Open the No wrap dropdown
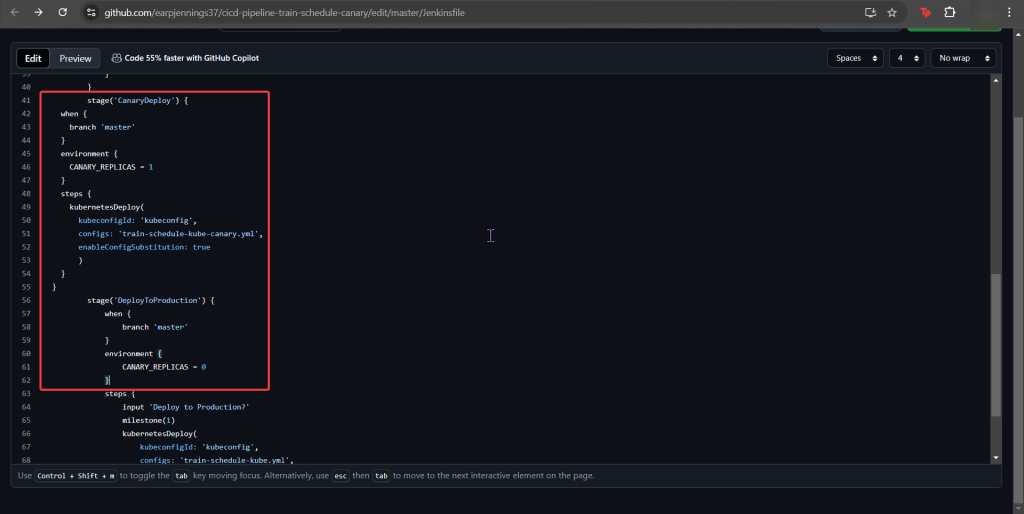 (x=962, y=58)
